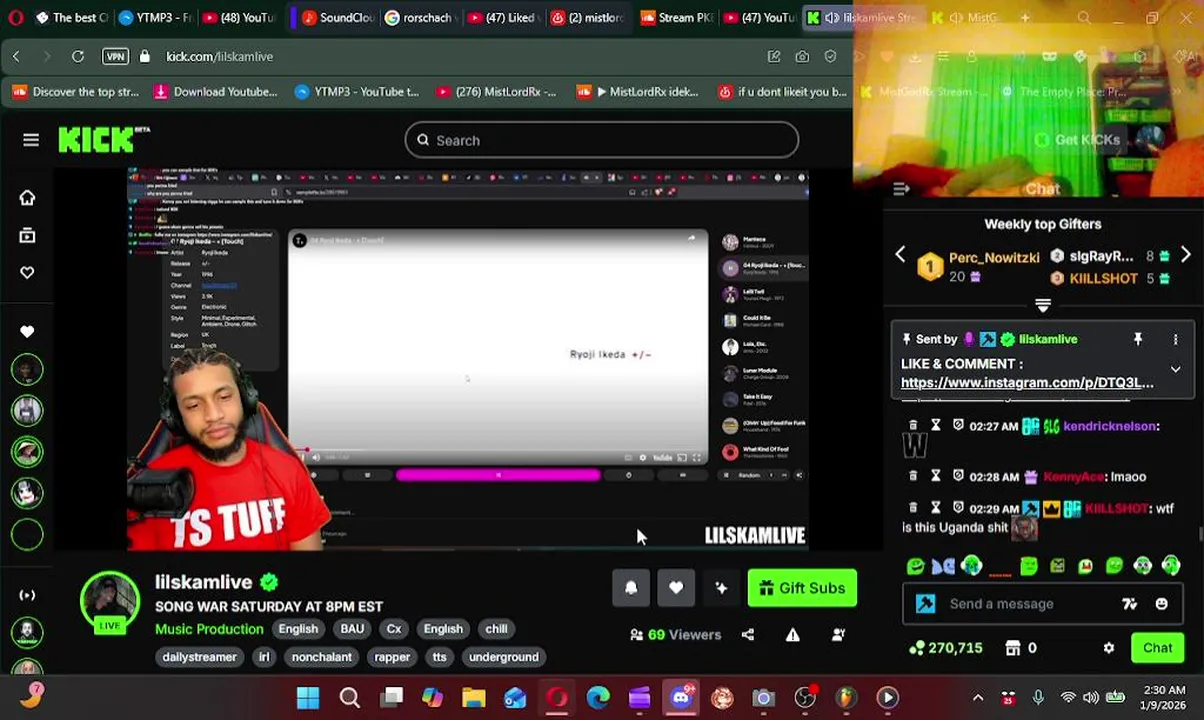1204x720 pixels.
Task: Toggle the browser VPN badge
Action: (115, 57)
